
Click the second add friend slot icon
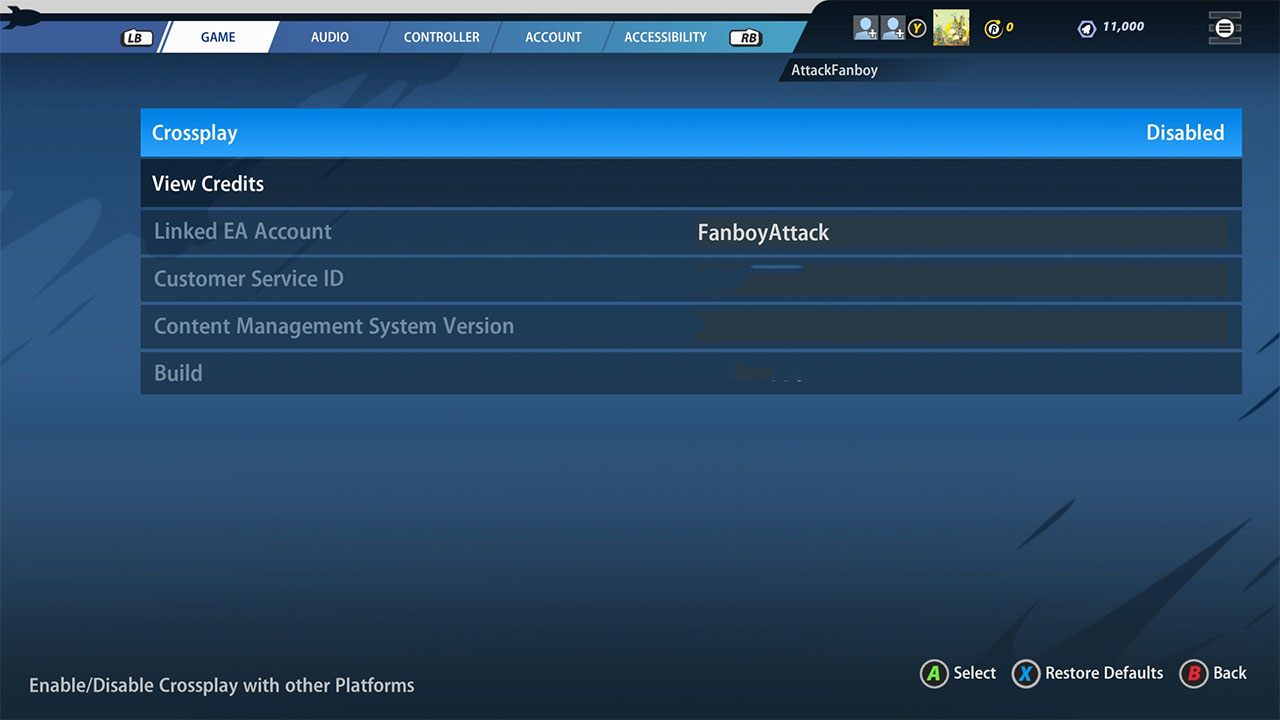click(x=893, y=28)
